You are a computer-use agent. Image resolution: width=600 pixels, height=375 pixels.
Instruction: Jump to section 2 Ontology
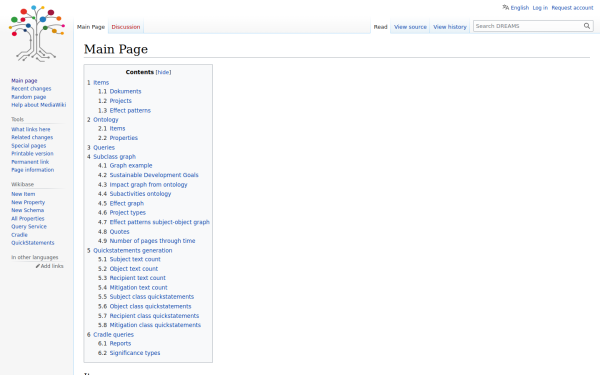click(x=106, y=120)
